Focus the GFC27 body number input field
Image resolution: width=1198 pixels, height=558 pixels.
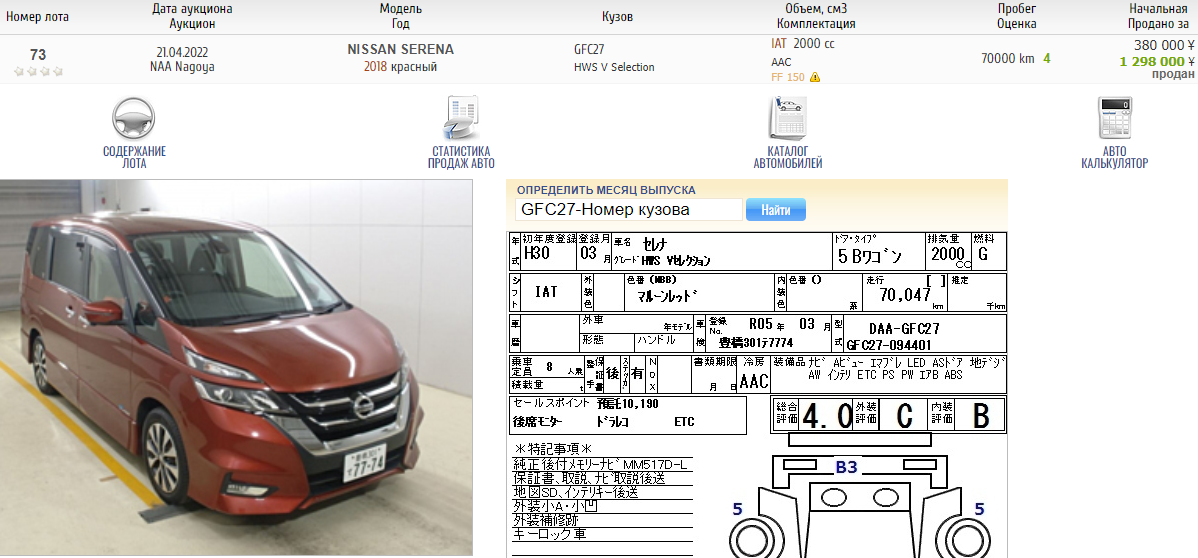(629, 209)
